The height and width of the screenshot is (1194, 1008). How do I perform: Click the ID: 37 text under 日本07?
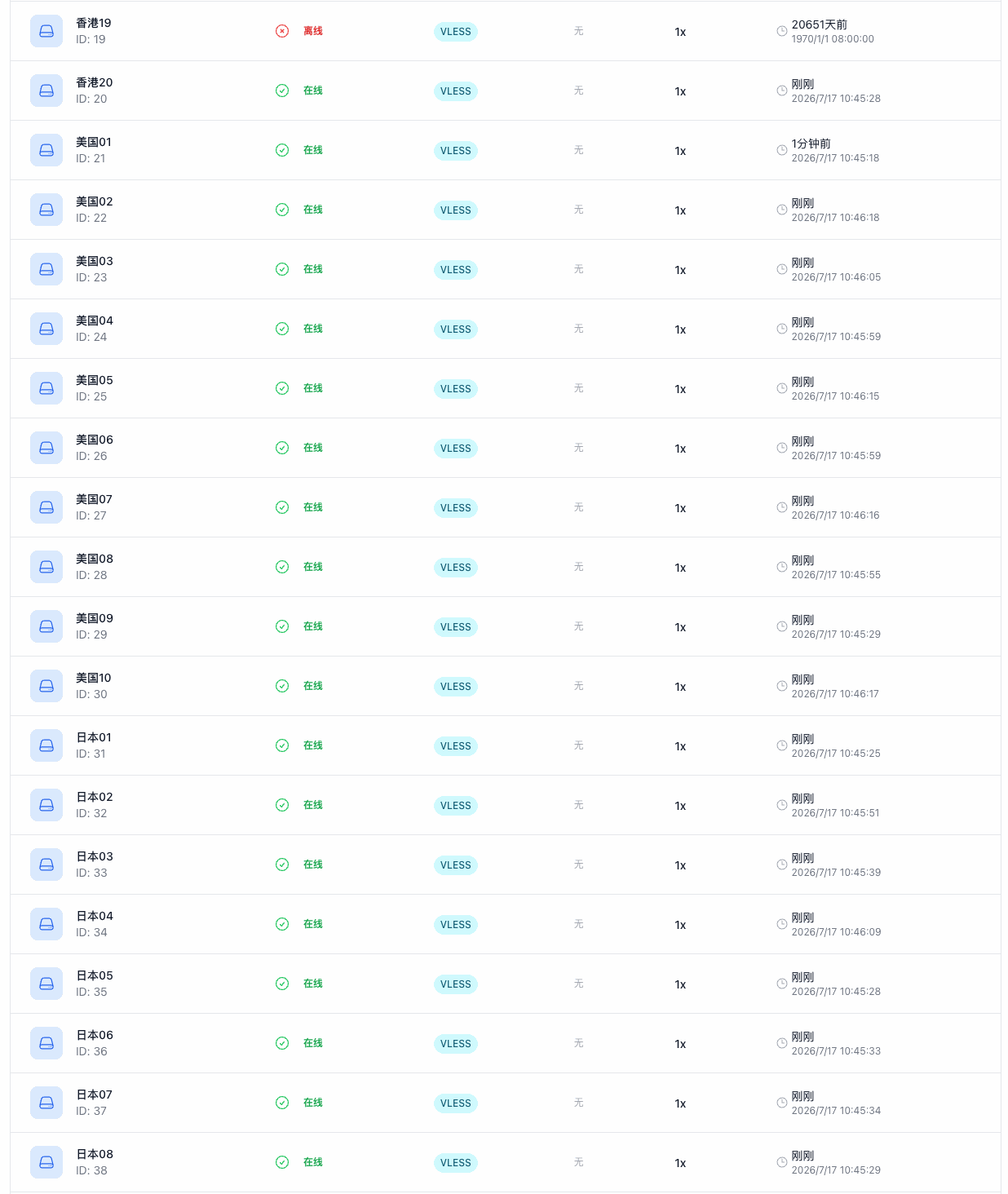click(x=91, y=1111)
